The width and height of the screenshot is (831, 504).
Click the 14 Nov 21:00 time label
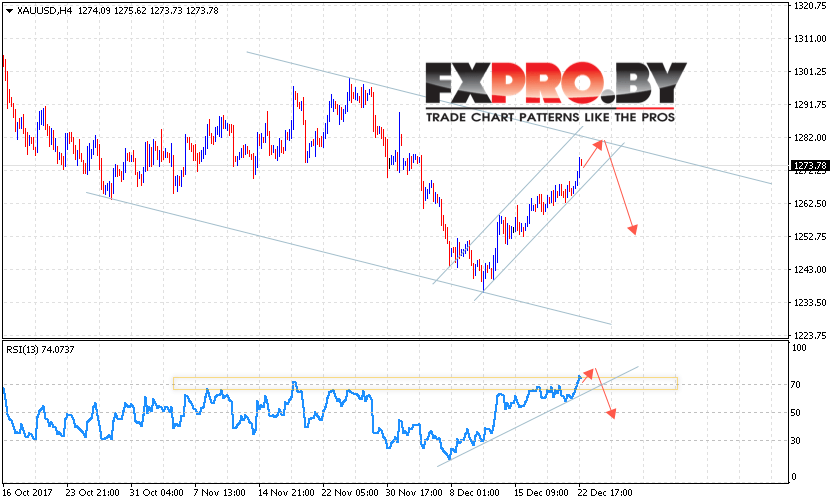pos(286,493)
